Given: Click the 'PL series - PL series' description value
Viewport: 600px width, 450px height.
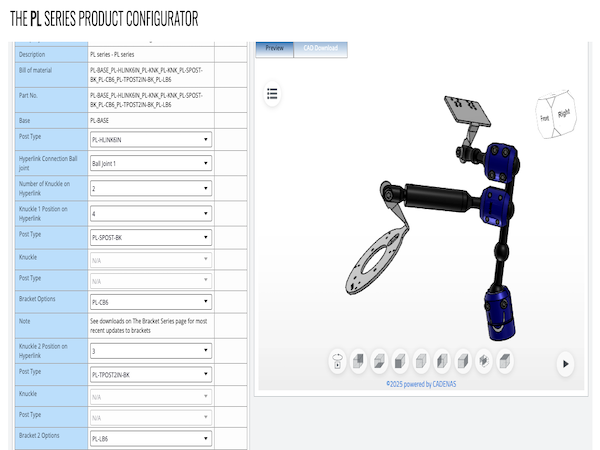Looking at the screenshot, I should pyautogui.click(x=112, y=54).
